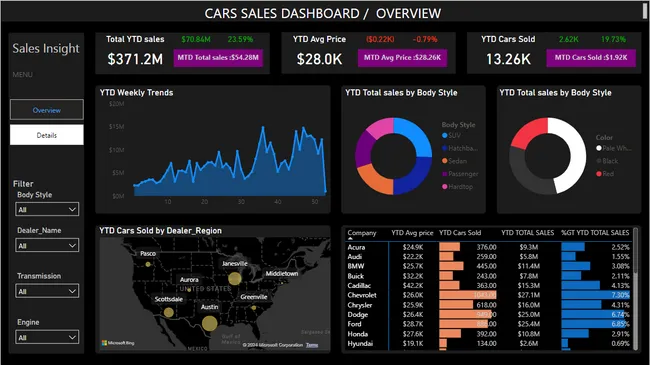The image size is (650, 365).
Task: Select the Sedan legend color marker
Action: pyautogui.click(x=445, y=161)
